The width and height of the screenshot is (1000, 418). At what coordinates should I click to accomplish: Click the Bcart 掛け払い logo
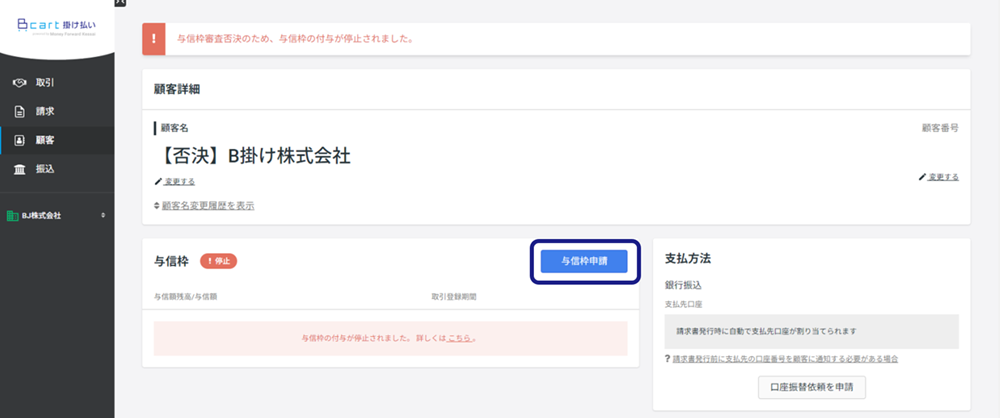(56, 27)
